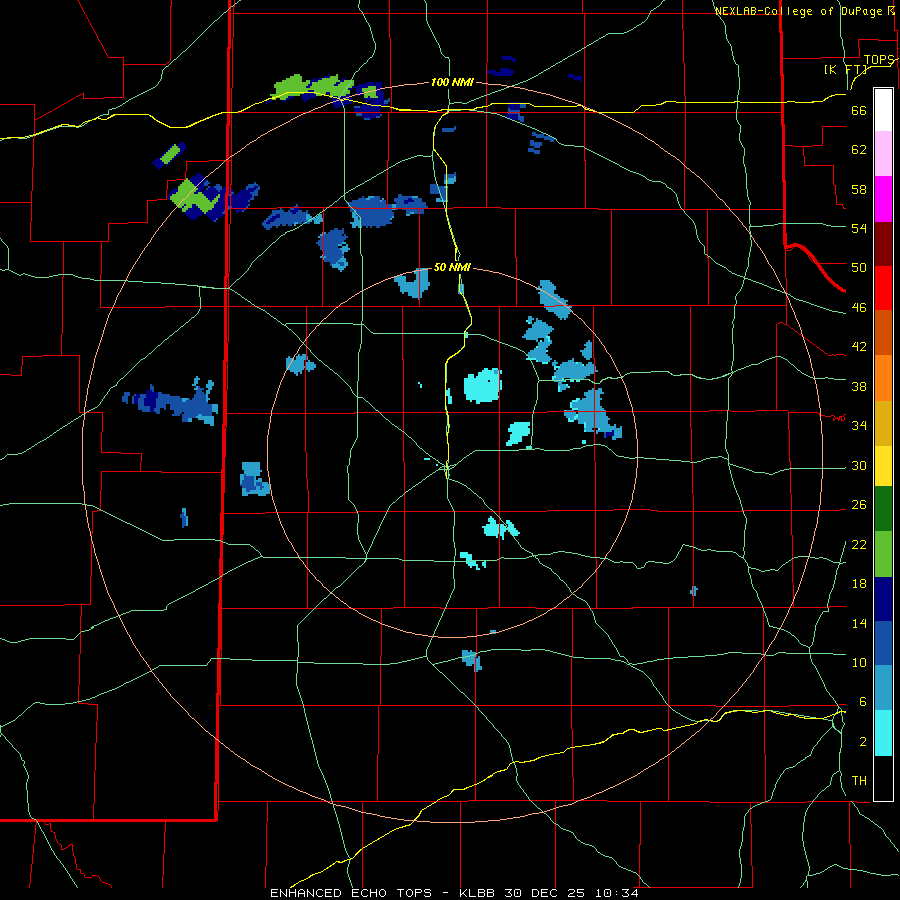Click the KLBB station identifier in the caption

[478, 893]
